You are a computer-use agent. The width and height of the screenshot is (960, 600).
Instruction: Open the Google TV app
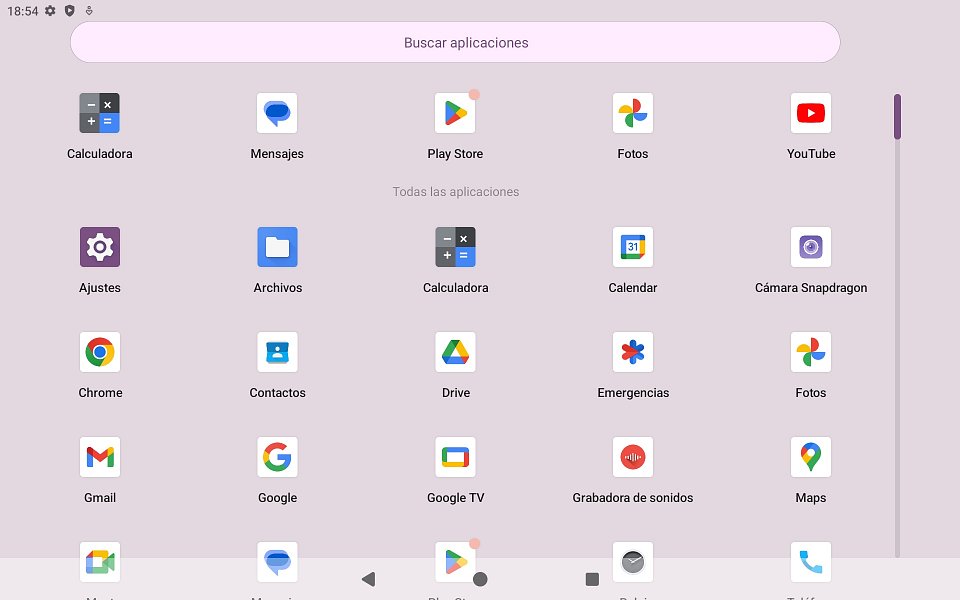(455, 457)
